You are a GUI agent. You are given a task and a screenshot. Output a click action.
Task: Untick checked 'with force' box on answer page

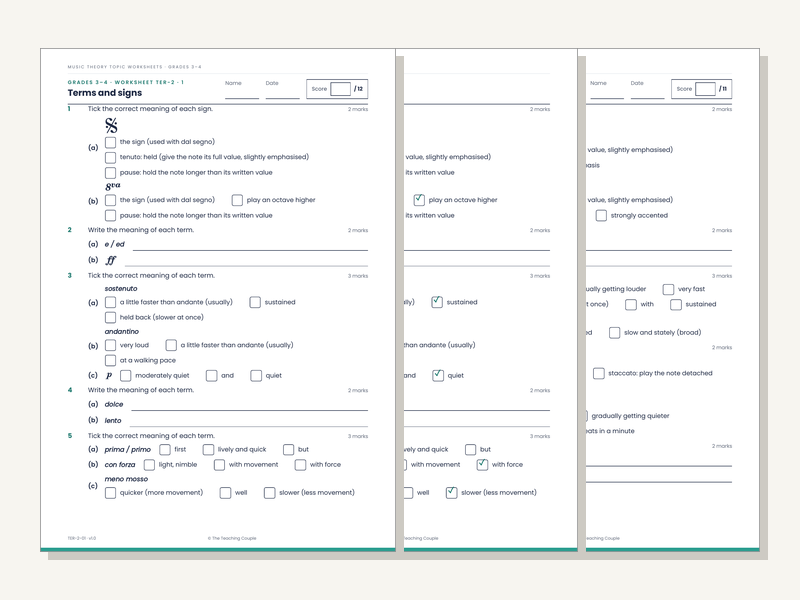click(x=482, y=465)
